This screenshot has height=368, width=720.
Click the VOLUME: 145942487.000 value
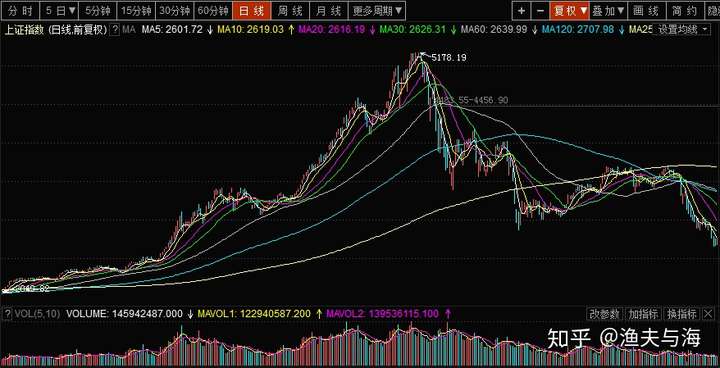pyautogui.click(x=124, y=314)
